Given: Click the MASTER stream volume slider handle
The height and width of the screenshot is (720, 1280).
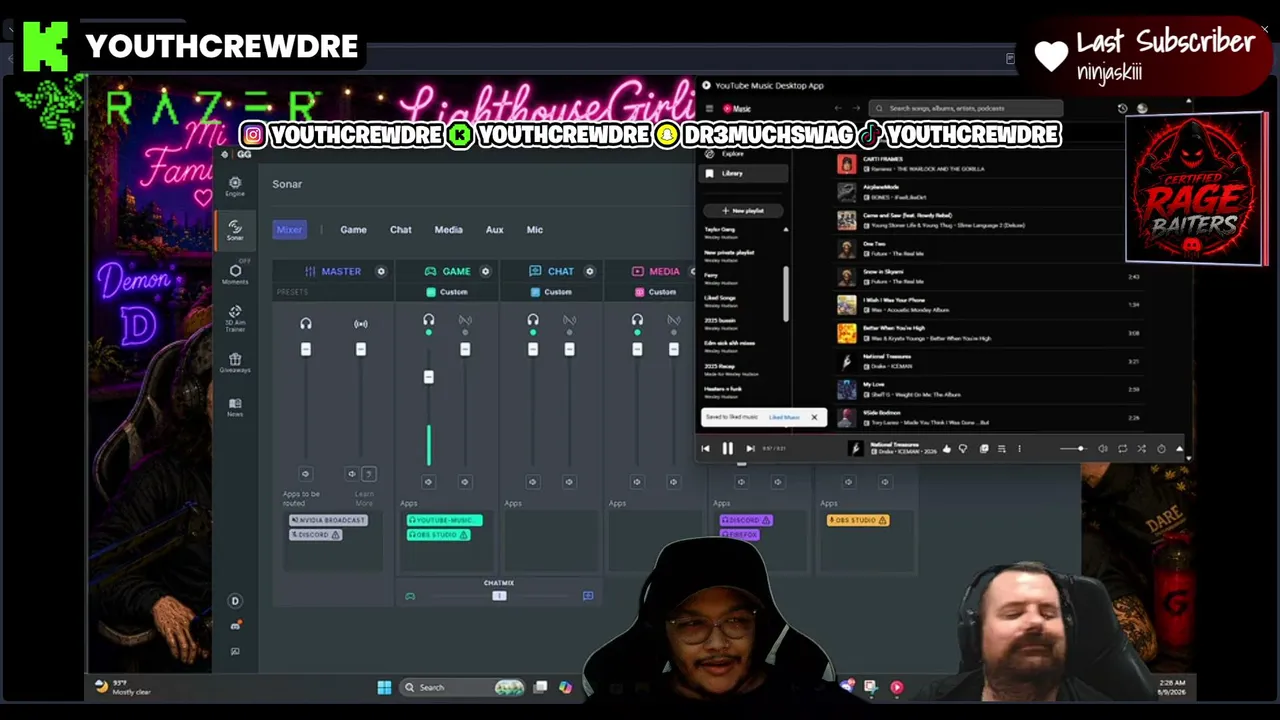Looking at the screenshot, I should coord(361,349).
